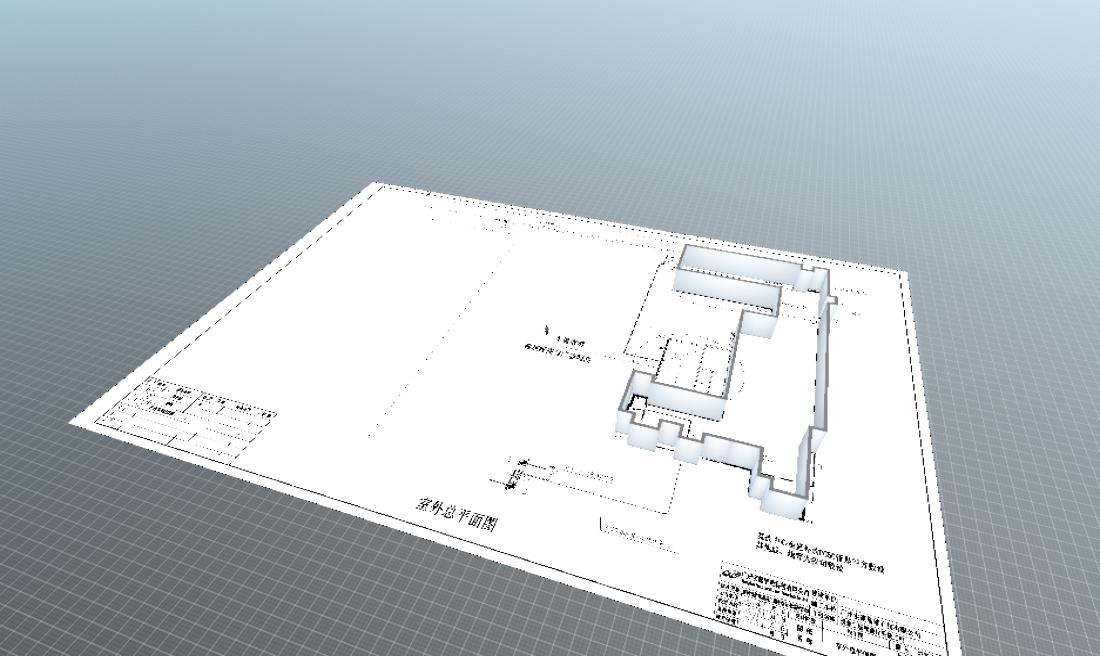Click the red marker left of the building

coord(546,327)
